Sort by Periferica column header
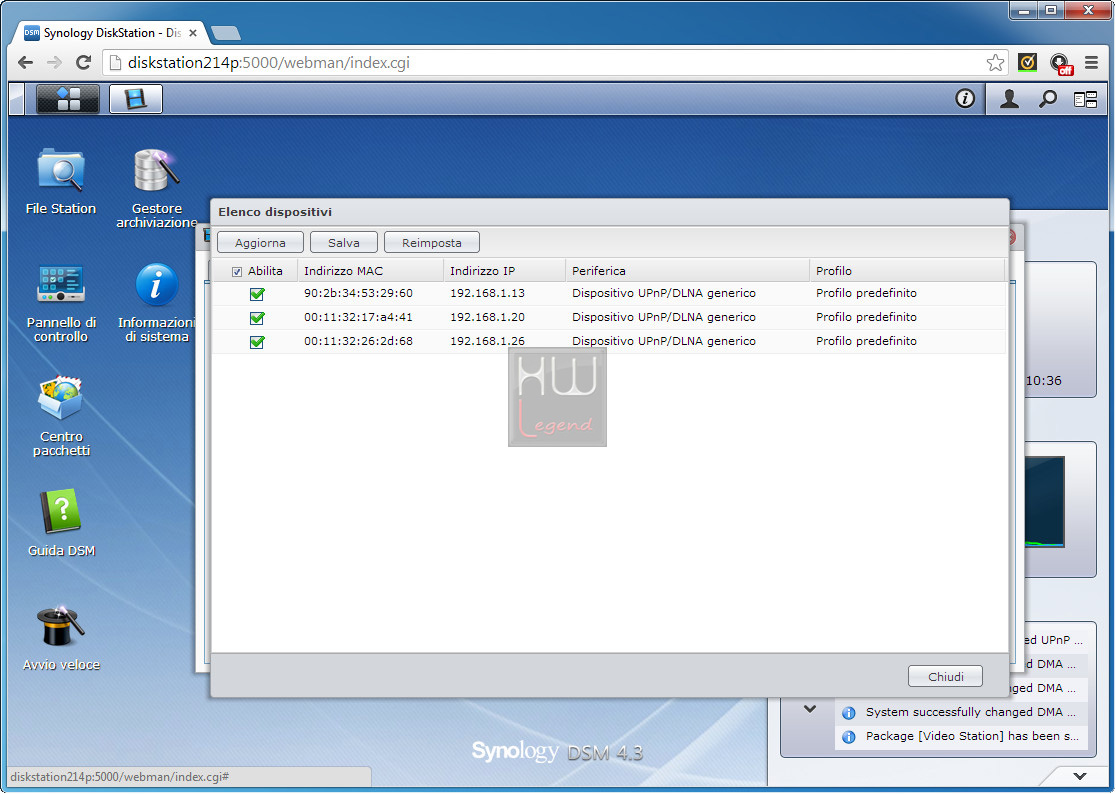The width and height of the screenshot is (1116, 794). pyautogui.click(x=688, y=271)
